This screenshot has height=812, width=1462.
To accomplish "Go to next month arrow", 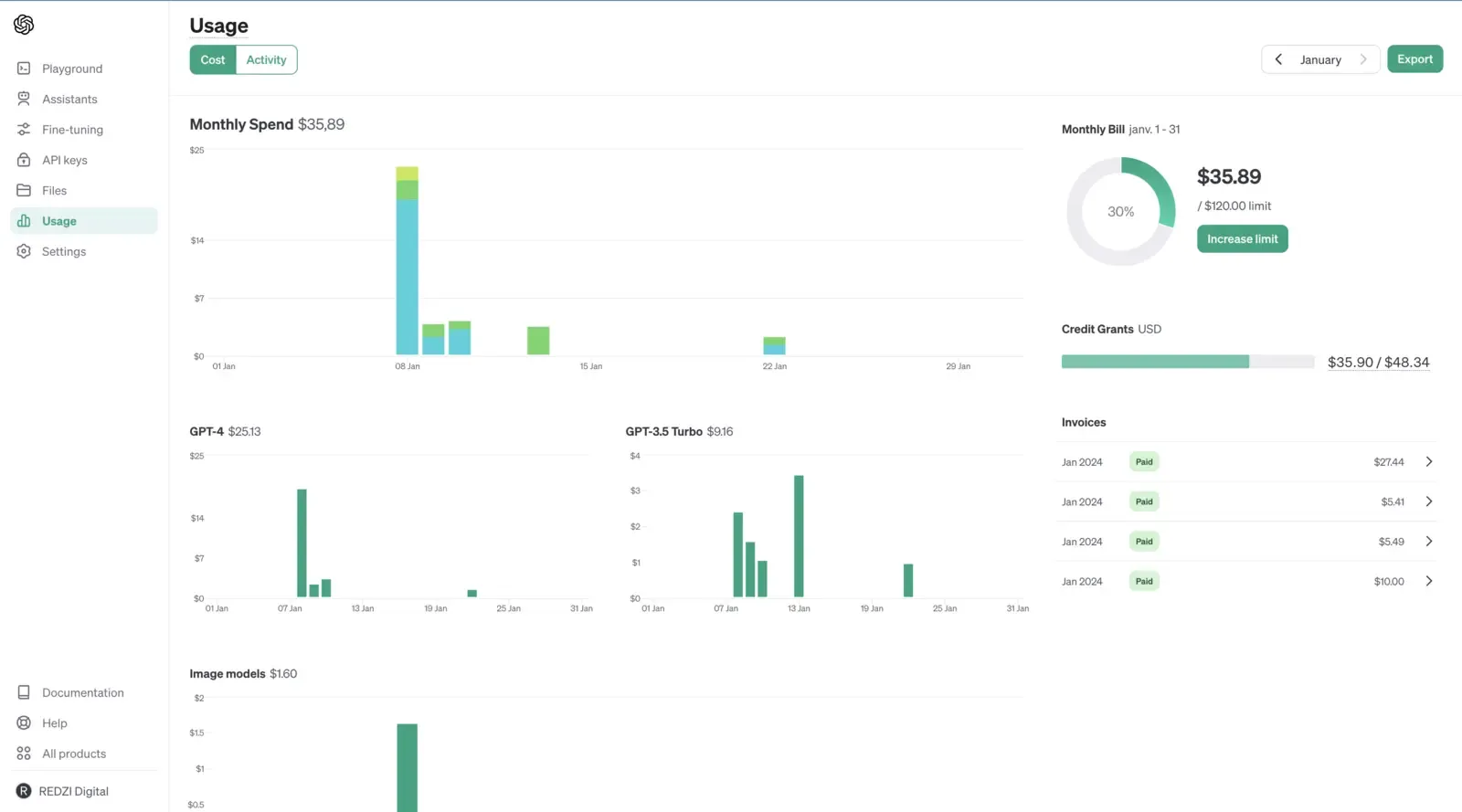I will coord(1362,59).
